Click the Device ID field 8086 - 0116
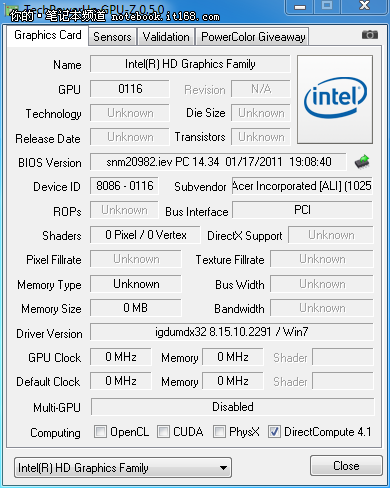The height and width of the screenshot is (488, 390). (124, 186)
